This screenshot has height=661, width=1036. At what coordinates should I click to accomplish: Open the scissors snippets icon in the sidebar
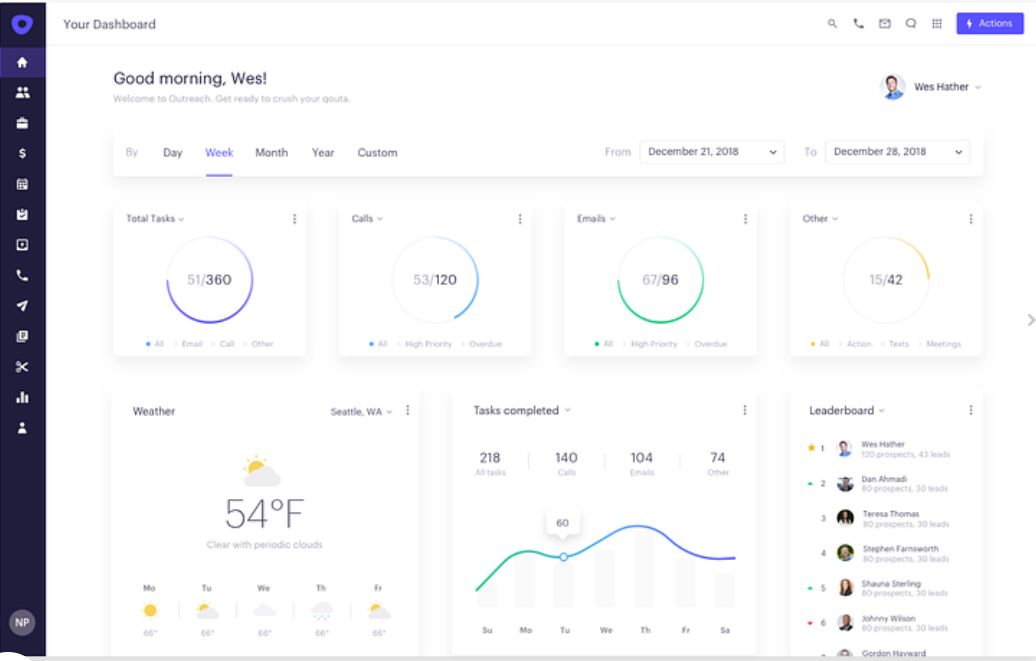click(x=22, y=367)
